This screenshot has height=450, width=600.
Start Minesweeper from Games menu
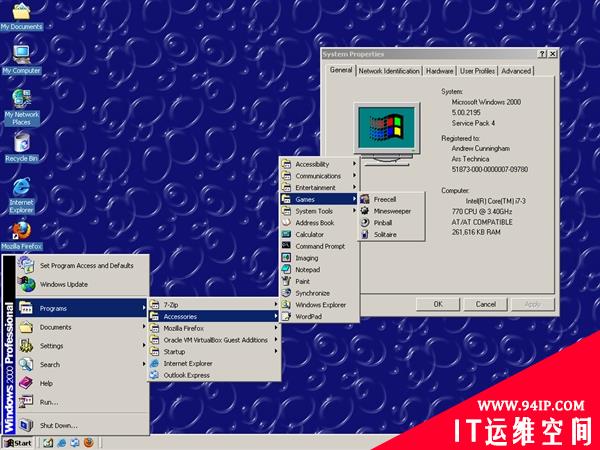pyautogui.click(x=391, y=211)
